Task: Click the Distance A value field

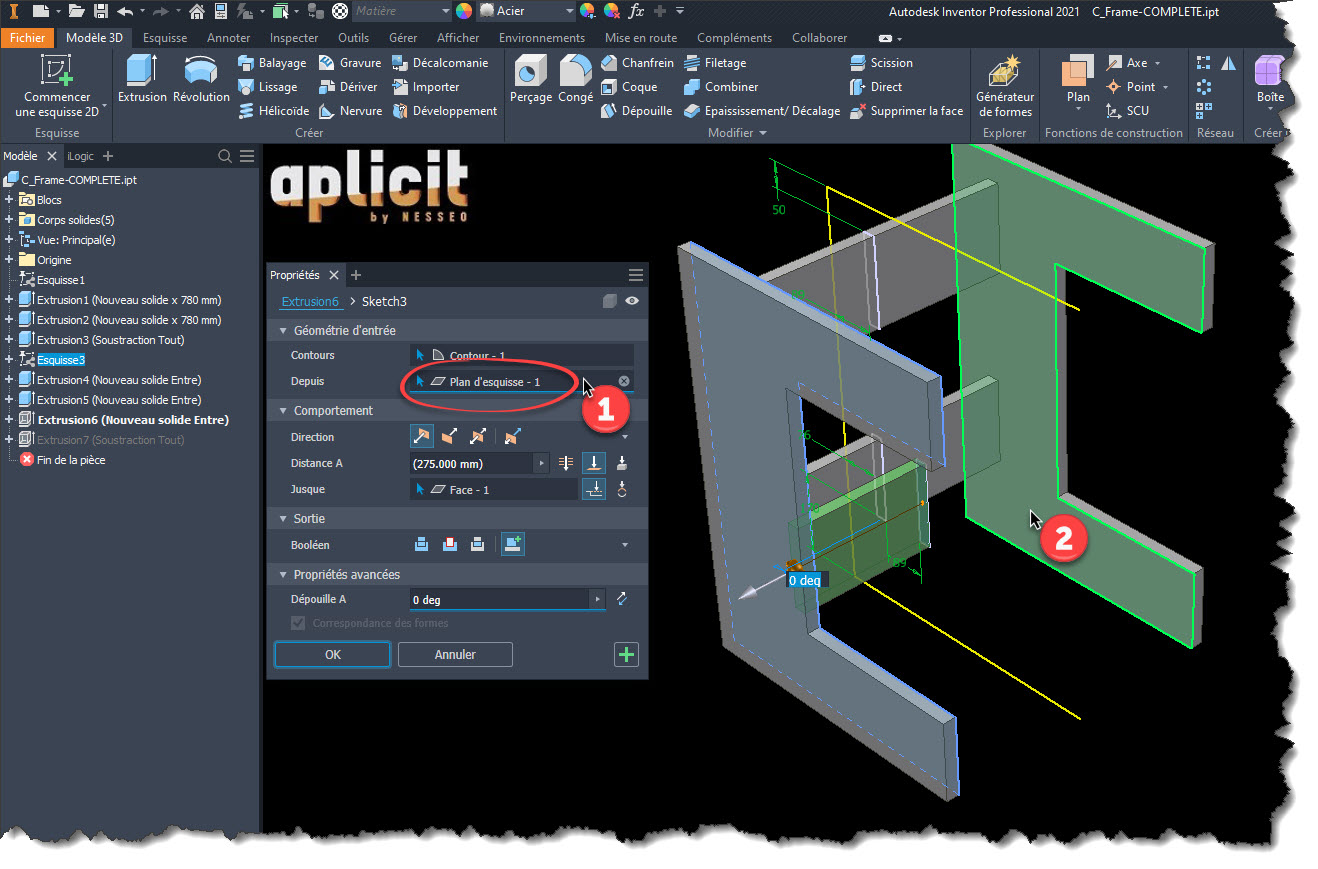Action: tap(472, 463)
